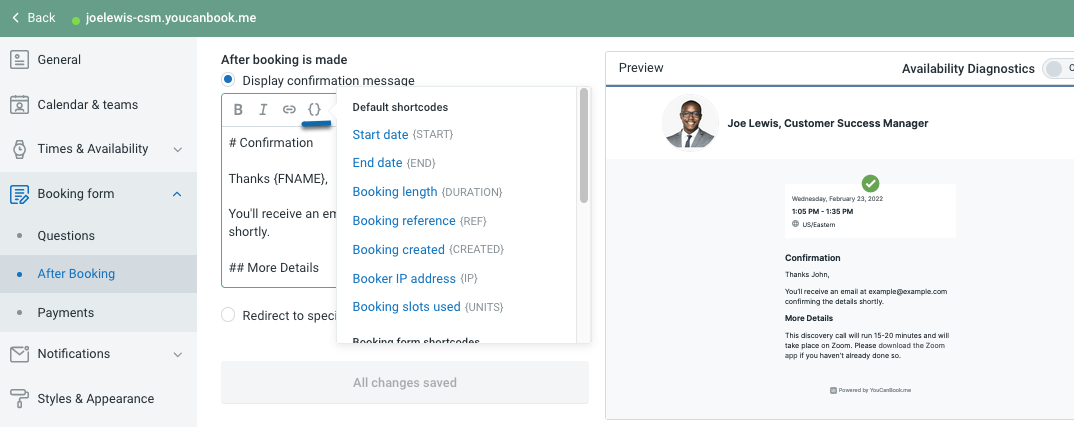Click the insert link icon
The width and height of the screenshot is (1074, 427).
pyautogui.click(x=289, y=110)
